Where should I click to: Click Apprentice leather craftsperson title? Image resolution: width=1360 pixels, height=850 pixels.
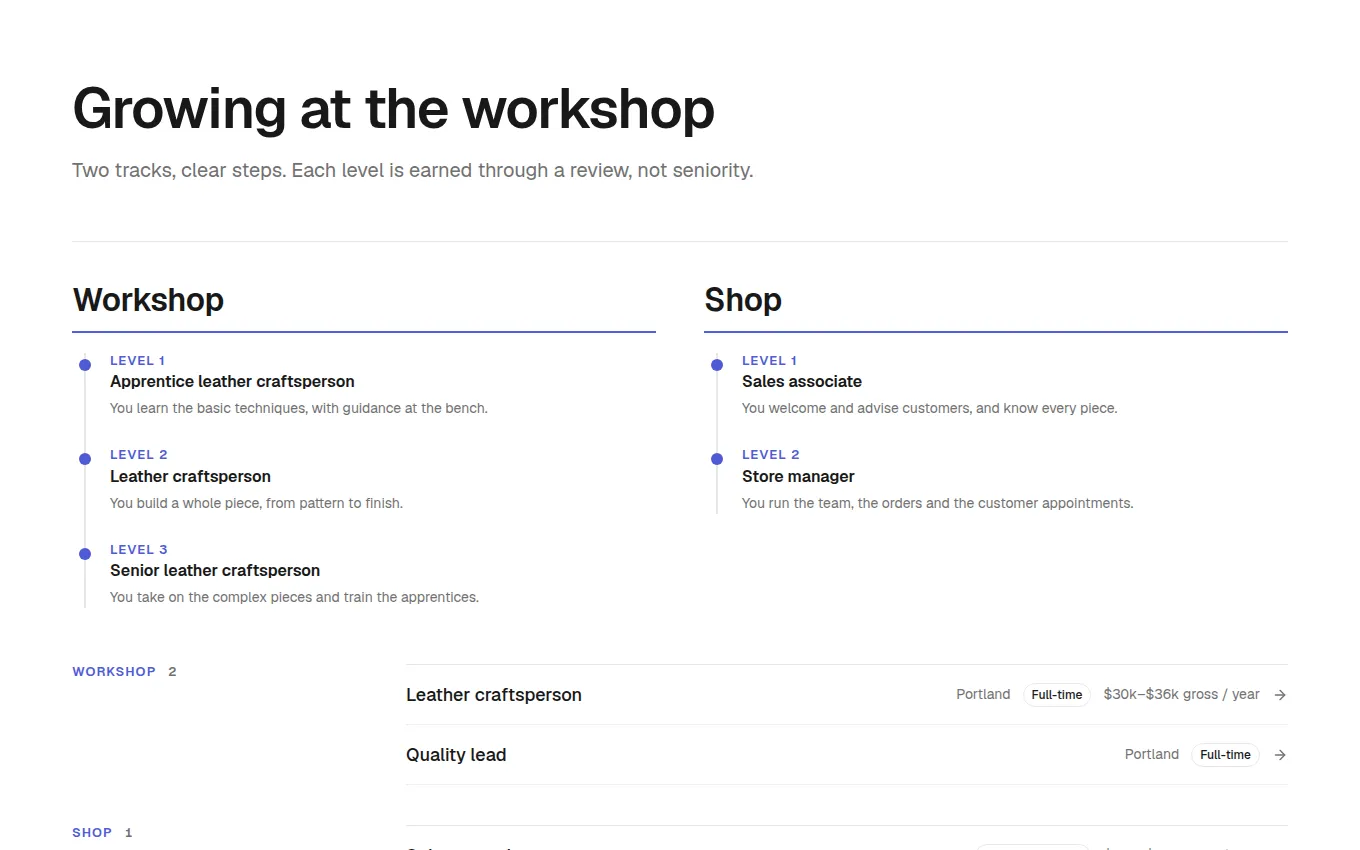232,382
